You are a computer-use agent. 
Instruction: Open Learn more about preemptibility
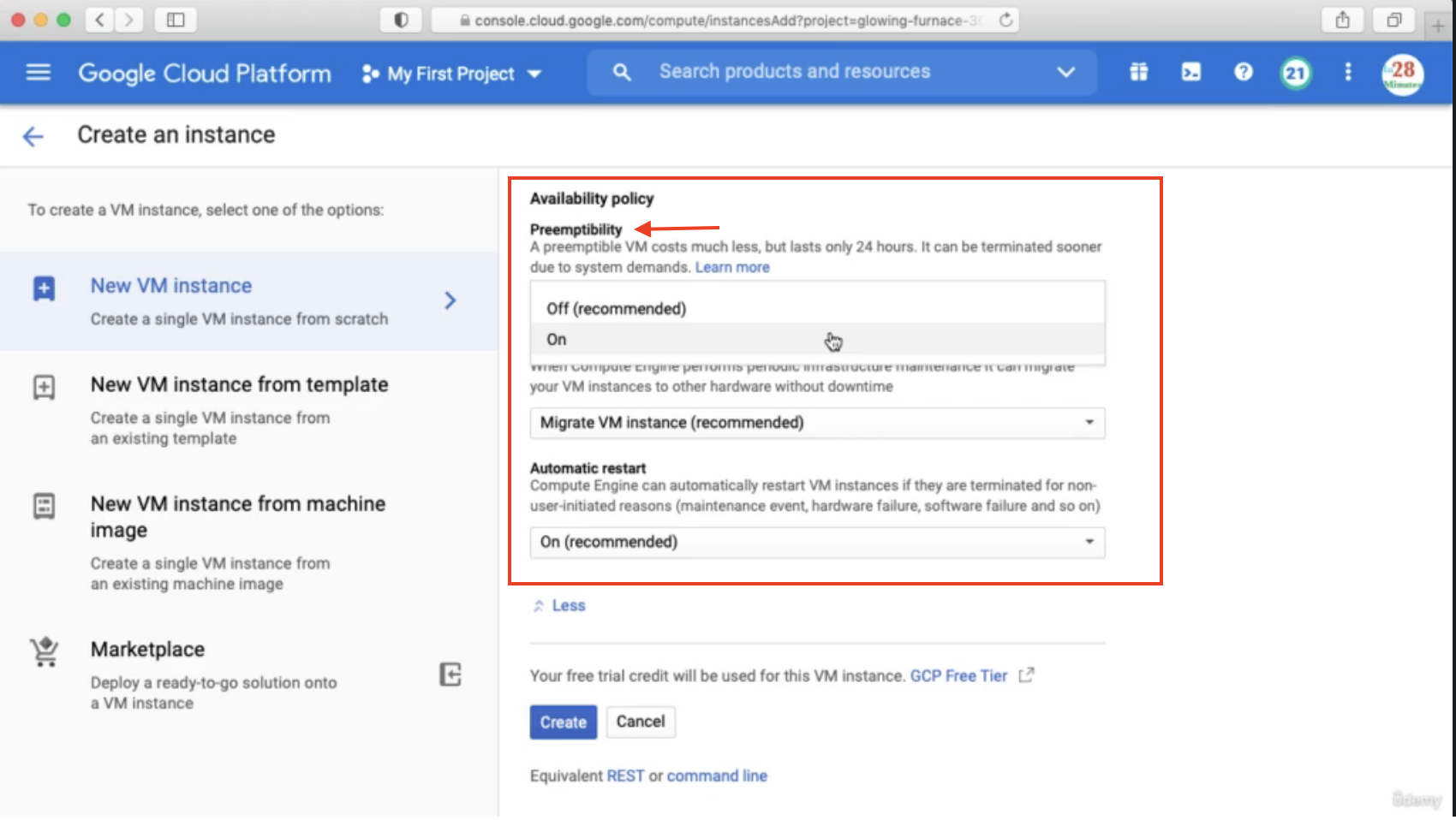pyautogui.click(x=732, y=267)
